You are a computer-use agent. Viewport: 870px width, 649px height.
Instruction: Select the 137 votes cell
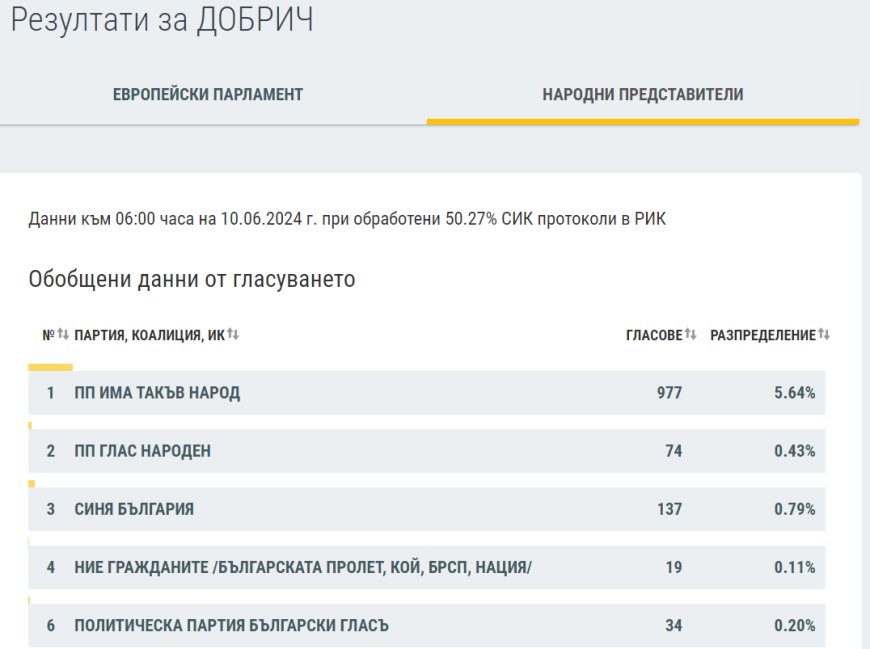[x=669, y=510]
